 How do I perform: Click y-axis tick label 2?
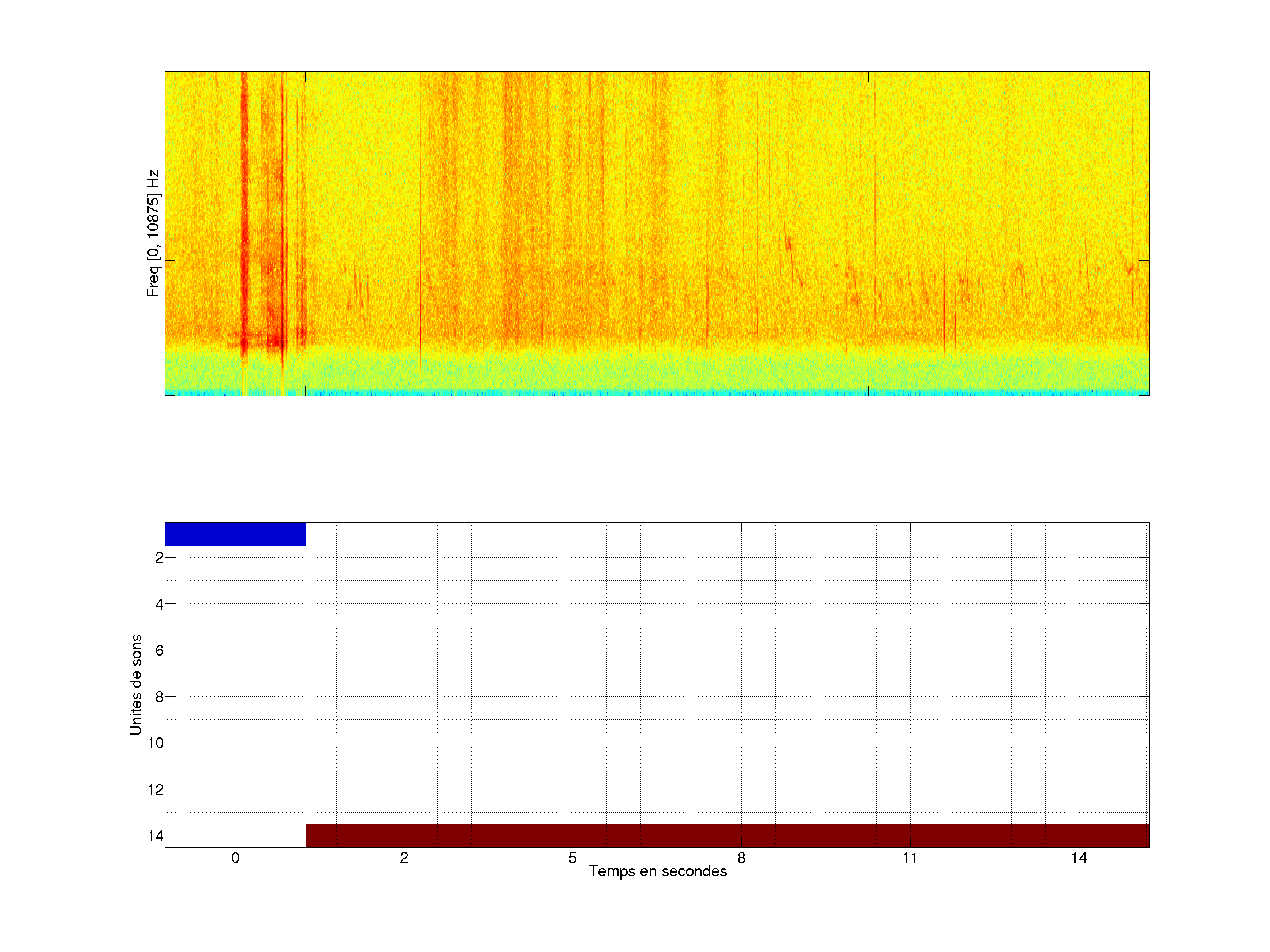159,558
